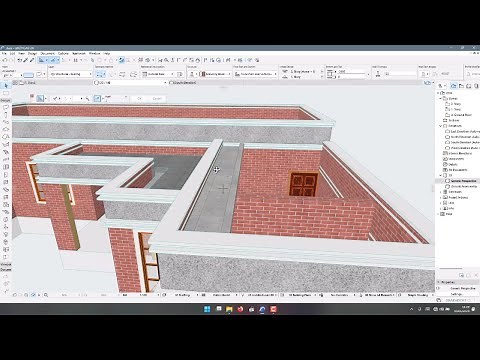Image resolution: width=480 pixels, height=360 pixels.
Task: Collapse the Properties section in Navigator
Action: click(439, 282)
